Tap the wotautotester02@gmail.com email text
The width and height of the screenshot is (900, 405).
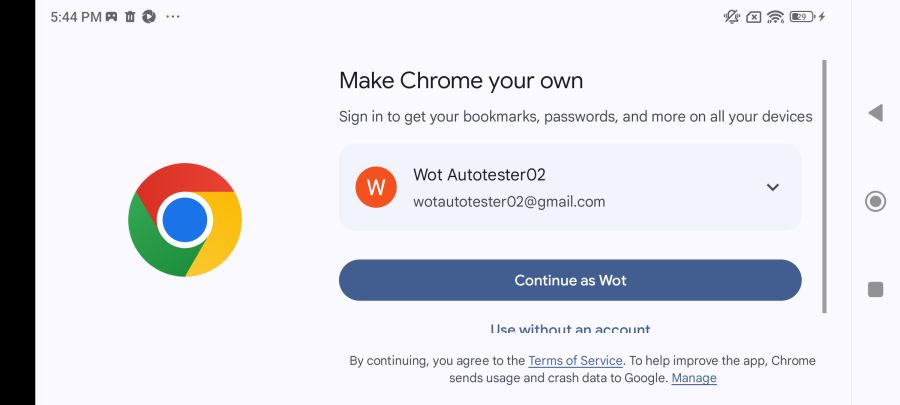pyautogui.click(x=509, y=201)
